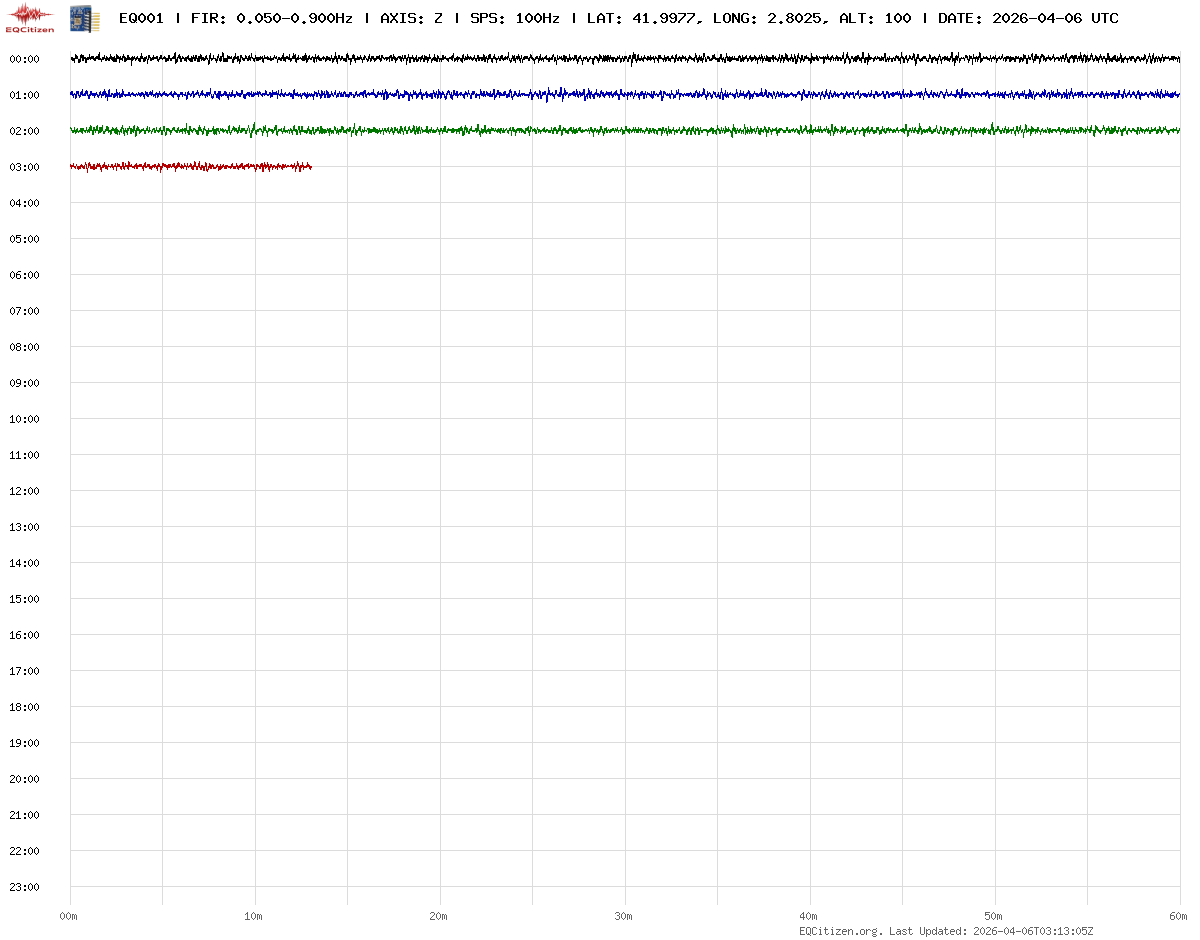Click the 50m minute axis label
The image size is (1200, 940).
994,916
